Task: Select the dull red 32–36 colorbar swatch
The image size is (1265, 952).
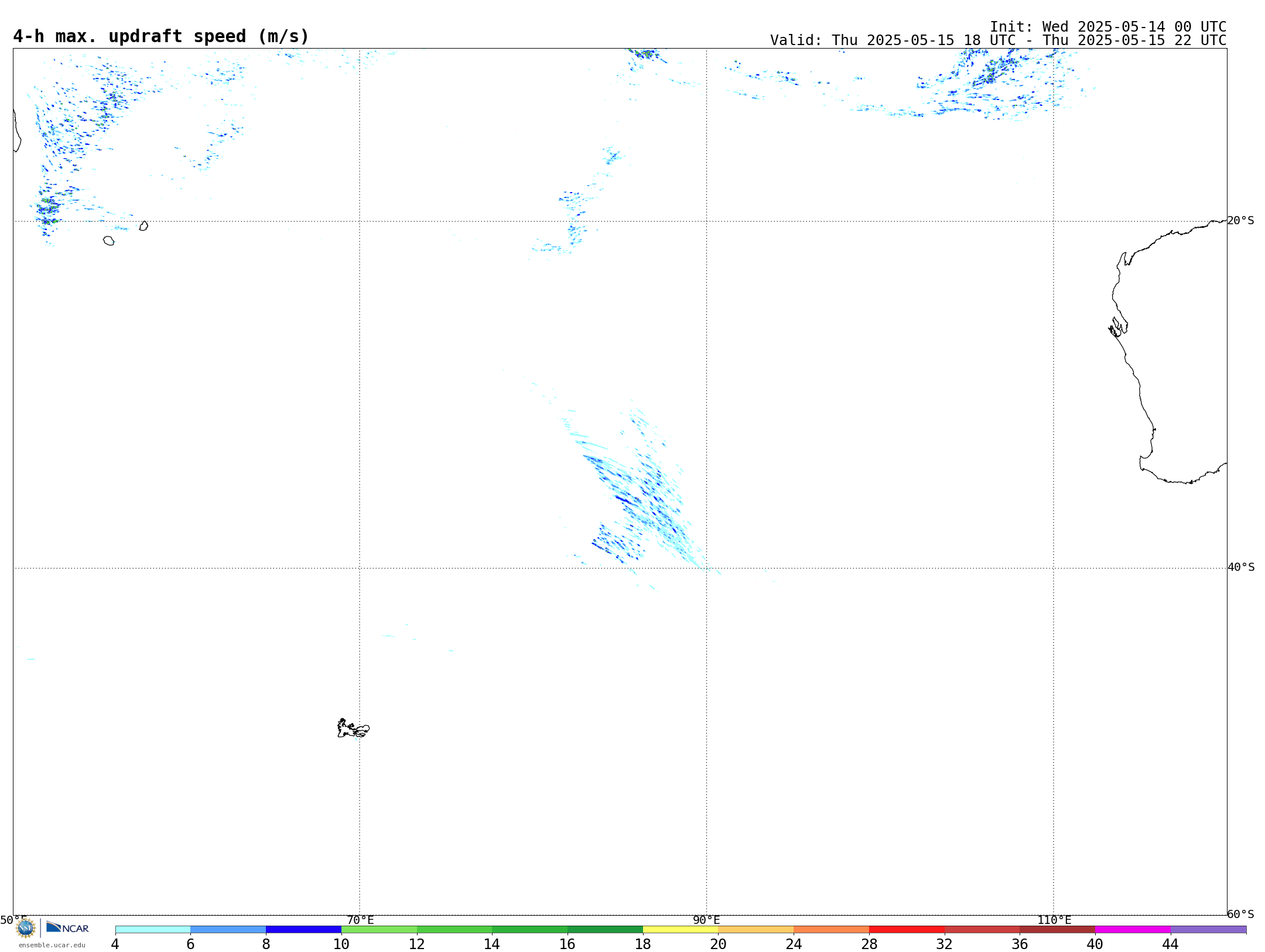Action: (982, 930)
